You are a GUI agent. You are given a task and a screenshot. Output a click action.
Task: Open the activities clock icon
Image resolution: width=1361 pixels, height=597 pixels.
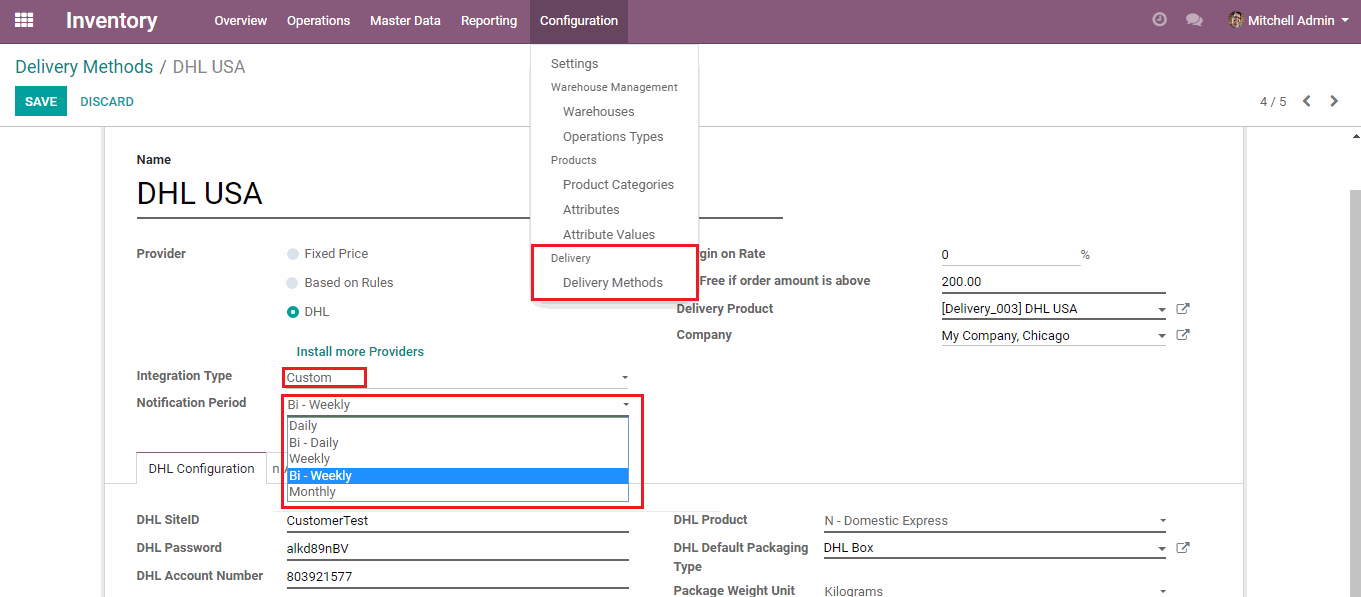[1160, 20]
